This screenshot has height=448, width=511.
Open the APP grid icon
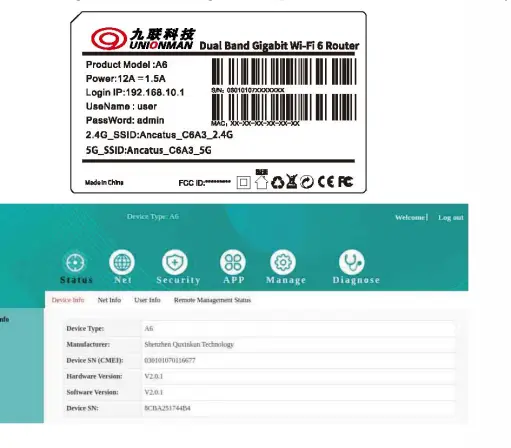pos(233,262)
